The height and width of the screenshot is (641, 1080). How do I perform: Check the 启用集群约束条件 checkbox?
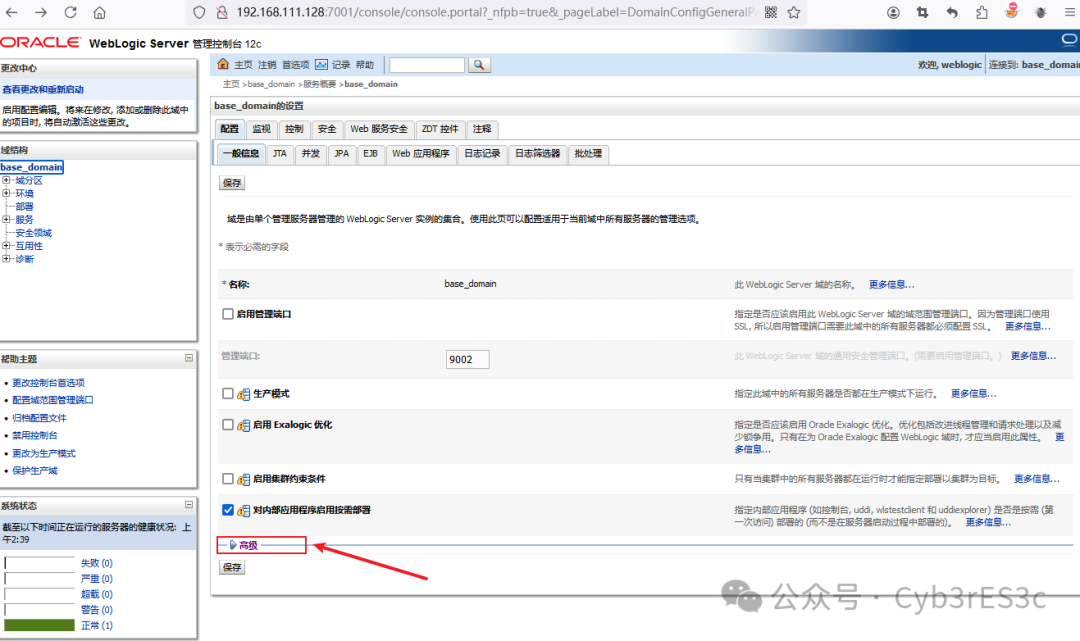pos(228,479)
